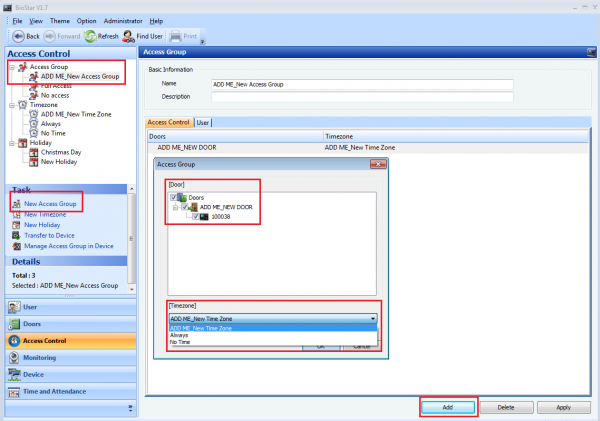Toggle the Doors root checkbox
The width and height of the screenshot is (600, 421).
[176, 197]
